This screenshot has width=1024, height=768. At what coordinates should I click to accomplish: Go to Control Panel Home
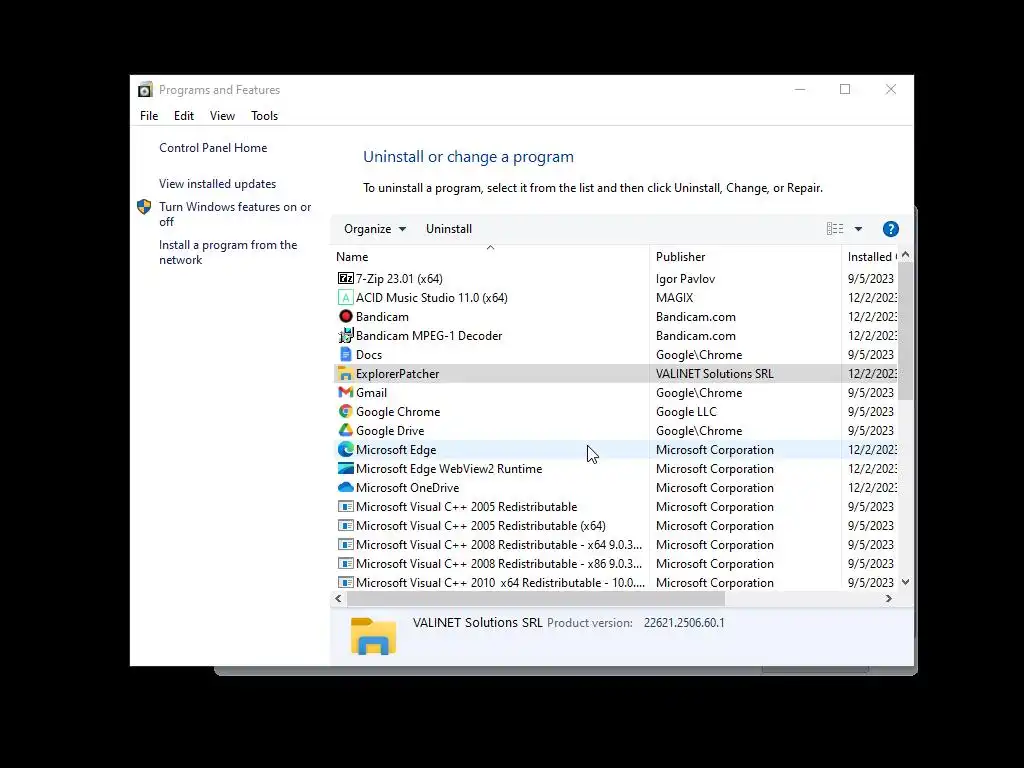pos(213,148)
